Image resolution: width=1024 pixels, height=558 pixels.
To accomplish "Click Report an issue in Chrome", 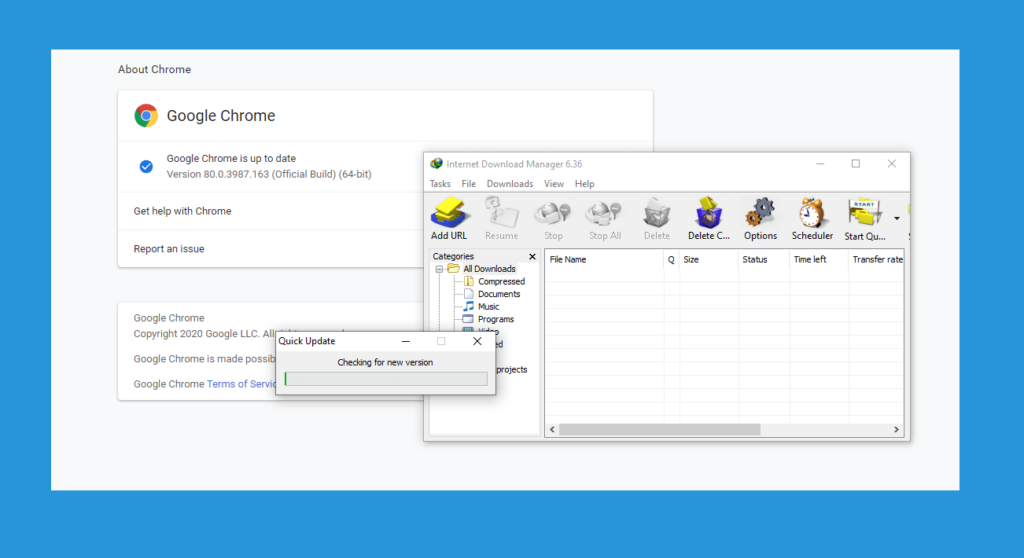I will [x=169, y=249].
